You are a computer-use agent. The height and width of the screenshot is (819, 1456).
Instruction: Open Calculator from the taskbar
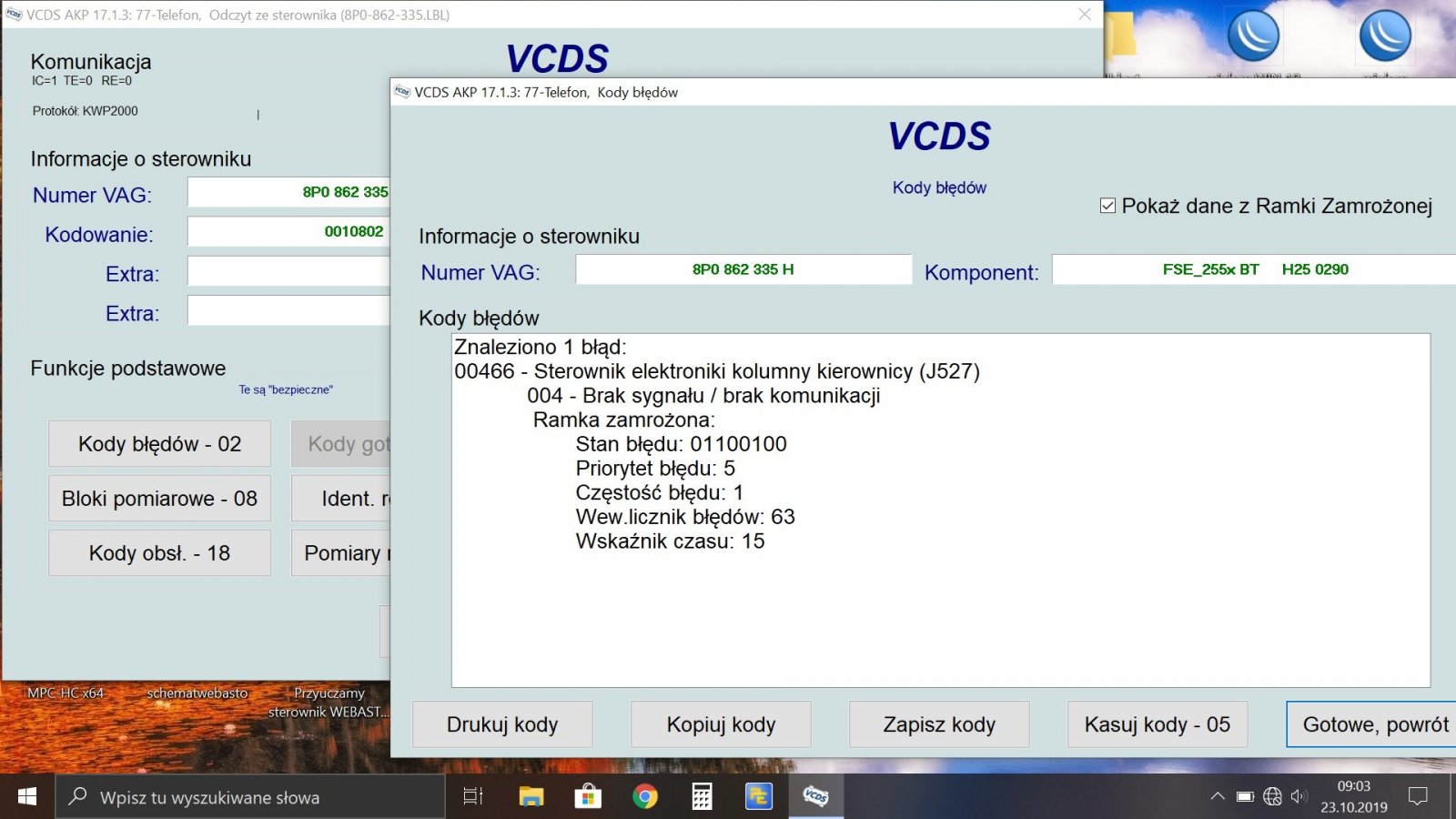(702, 797)
